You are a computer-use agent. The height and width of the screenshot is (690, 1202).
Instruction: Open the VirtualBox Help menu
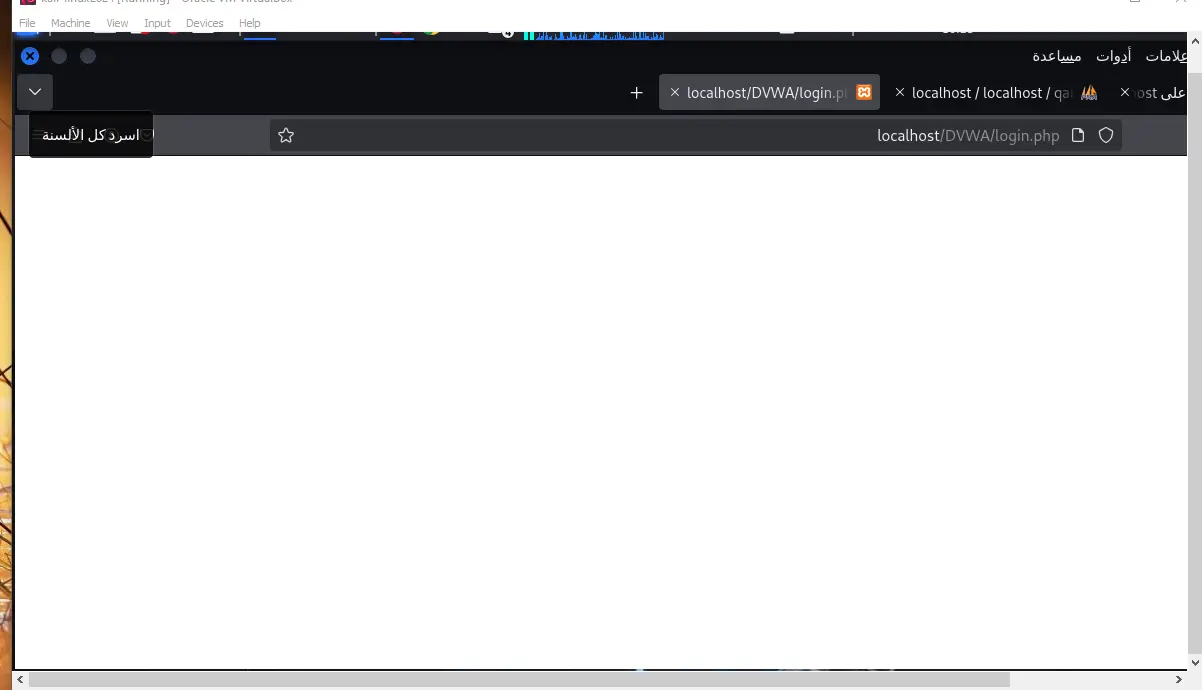[x=250, y=23]
